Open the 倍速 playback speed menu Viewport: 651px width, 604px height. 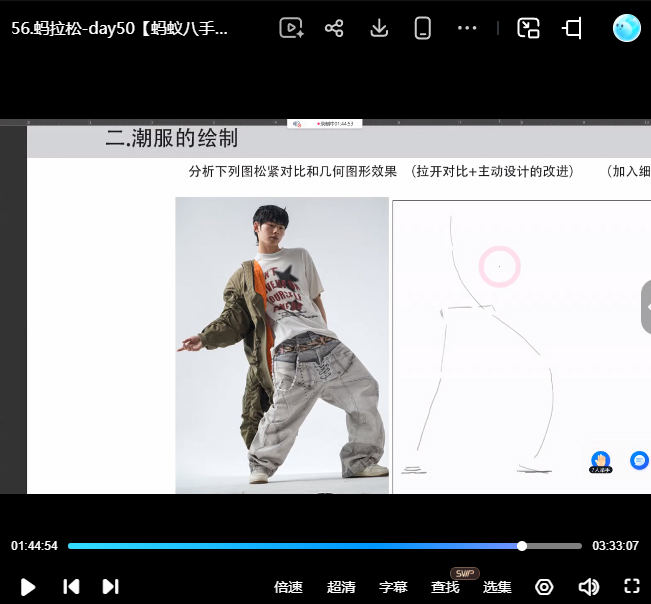tap(288, 587)
